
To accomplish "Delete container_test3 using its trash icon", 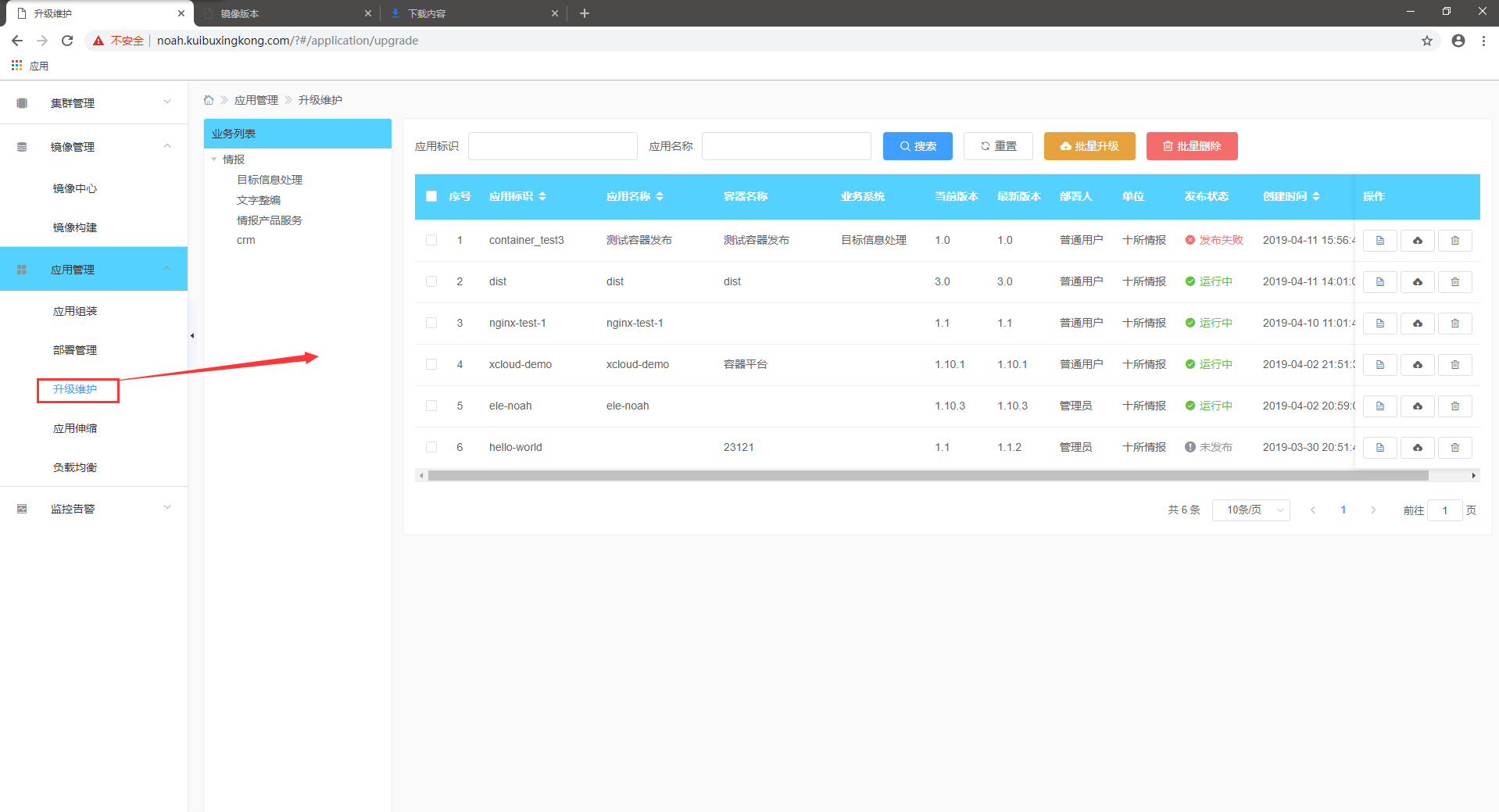I will point(1455,241).
